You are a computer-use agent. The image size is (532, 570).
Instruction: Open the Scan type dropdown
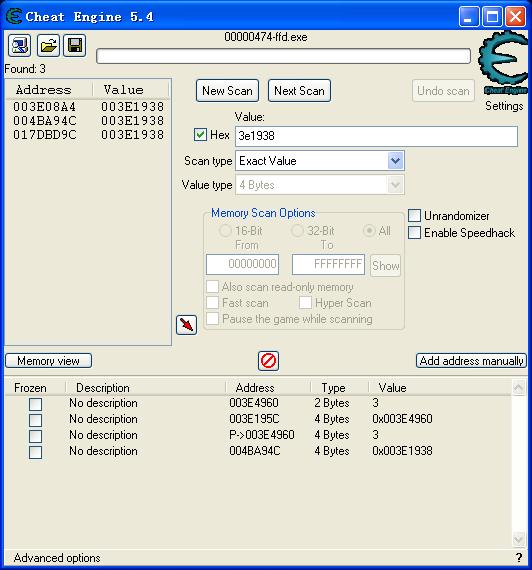click(x=396, y=161)
